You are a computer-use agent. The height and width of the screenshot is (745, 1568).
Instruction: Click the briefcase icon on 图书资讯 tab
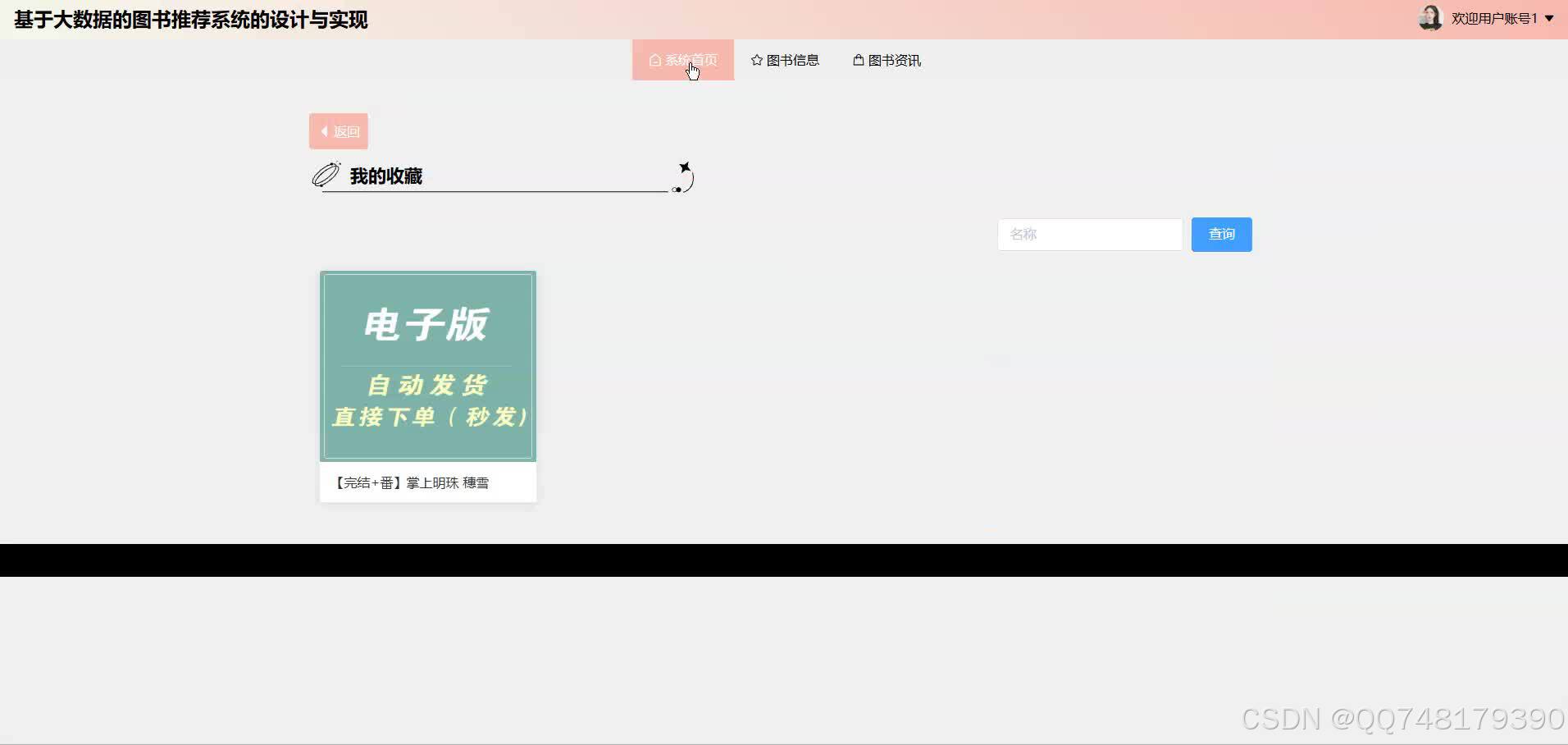click(857, 59)
